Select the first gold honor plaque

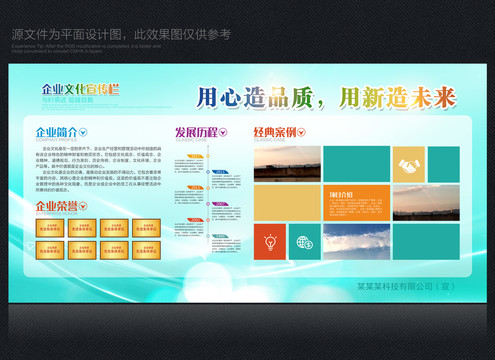point(50,228)
